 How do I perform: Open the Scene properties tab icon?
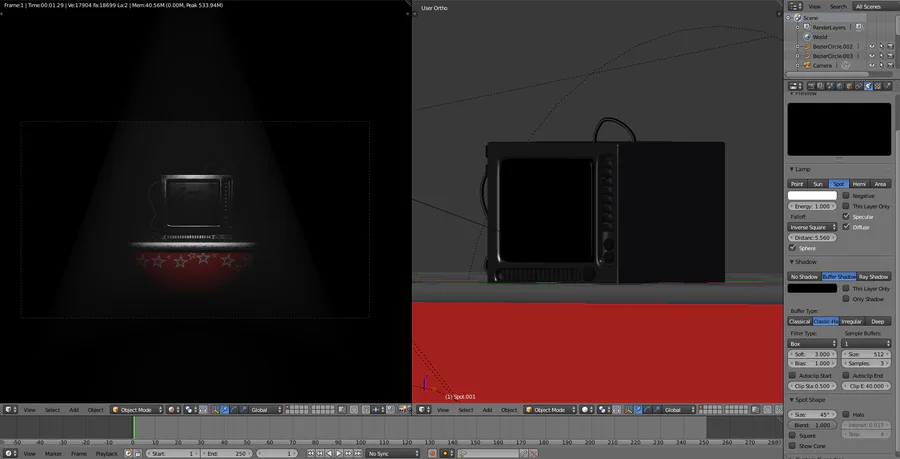(x=830, y=86)
